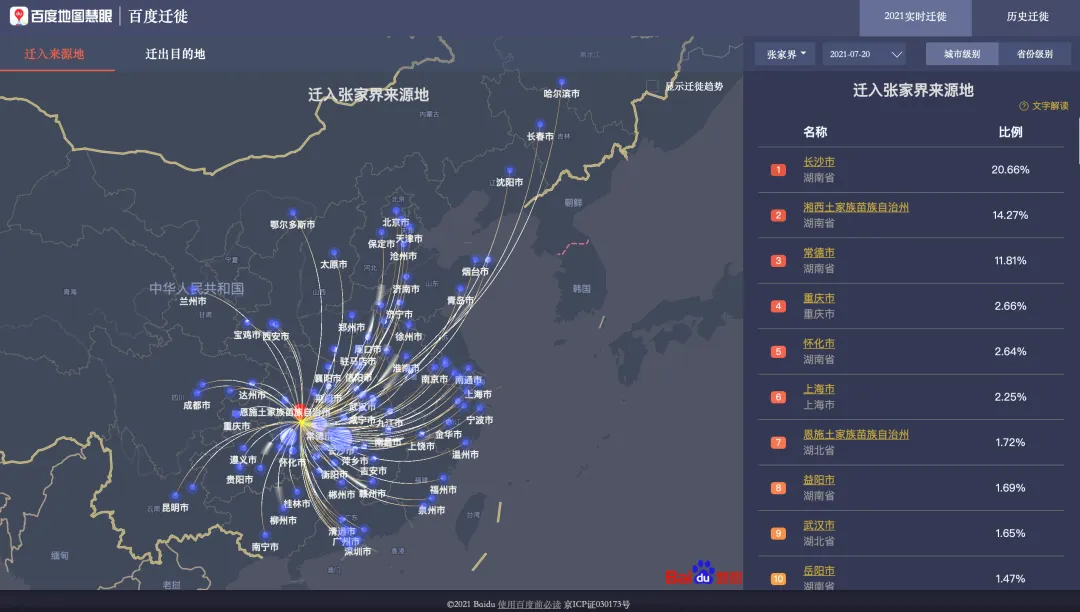This screenshot has height=612, width=1080.
Task: Click the 南宁市 map marker
Action: point(265,535)
